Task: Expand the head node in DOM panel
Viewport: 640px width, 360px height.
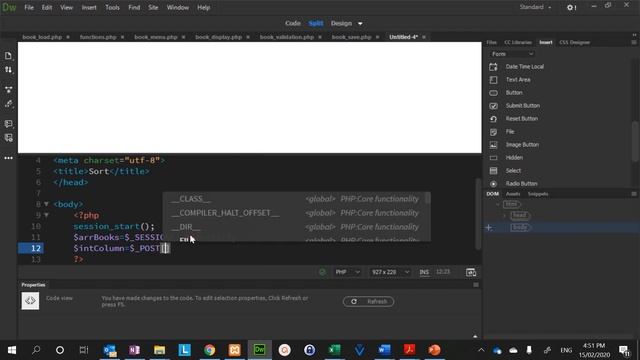Action: (505, 215)
